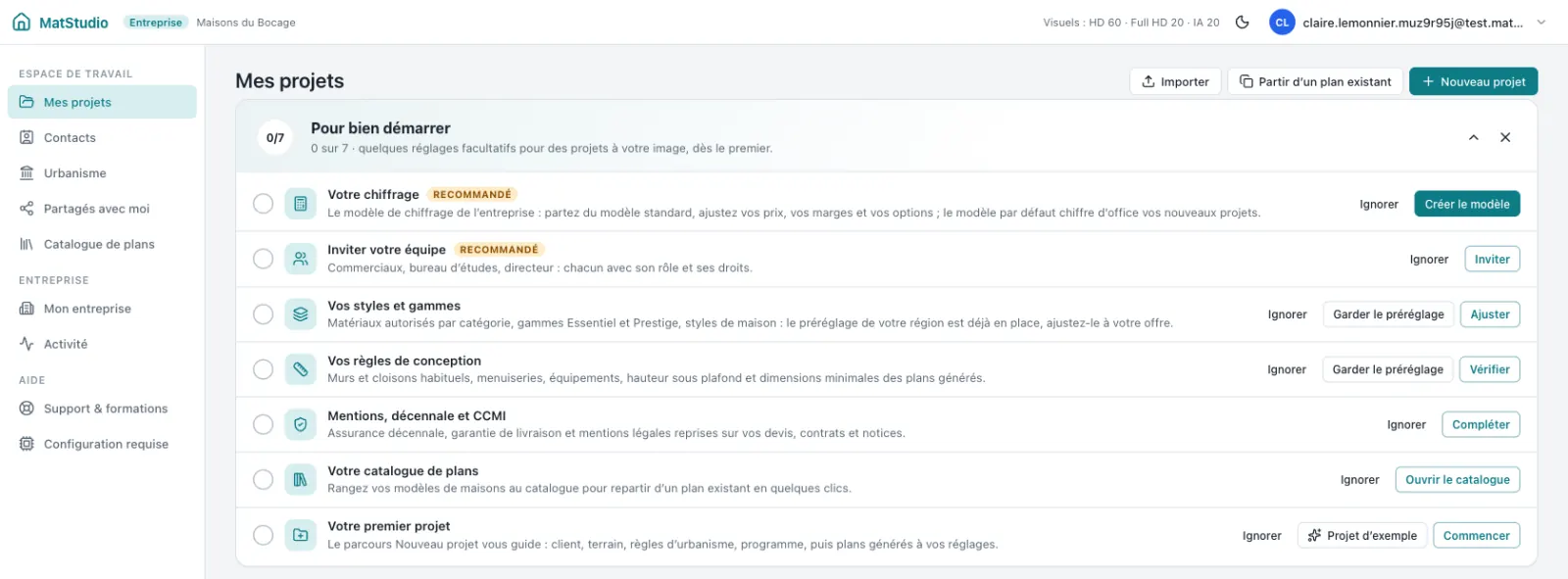Image resolution: width=1568 pixels, height=579 pixels.
Task: Click the Vos styles et gammes layers icon
Action: coord(301,314)
